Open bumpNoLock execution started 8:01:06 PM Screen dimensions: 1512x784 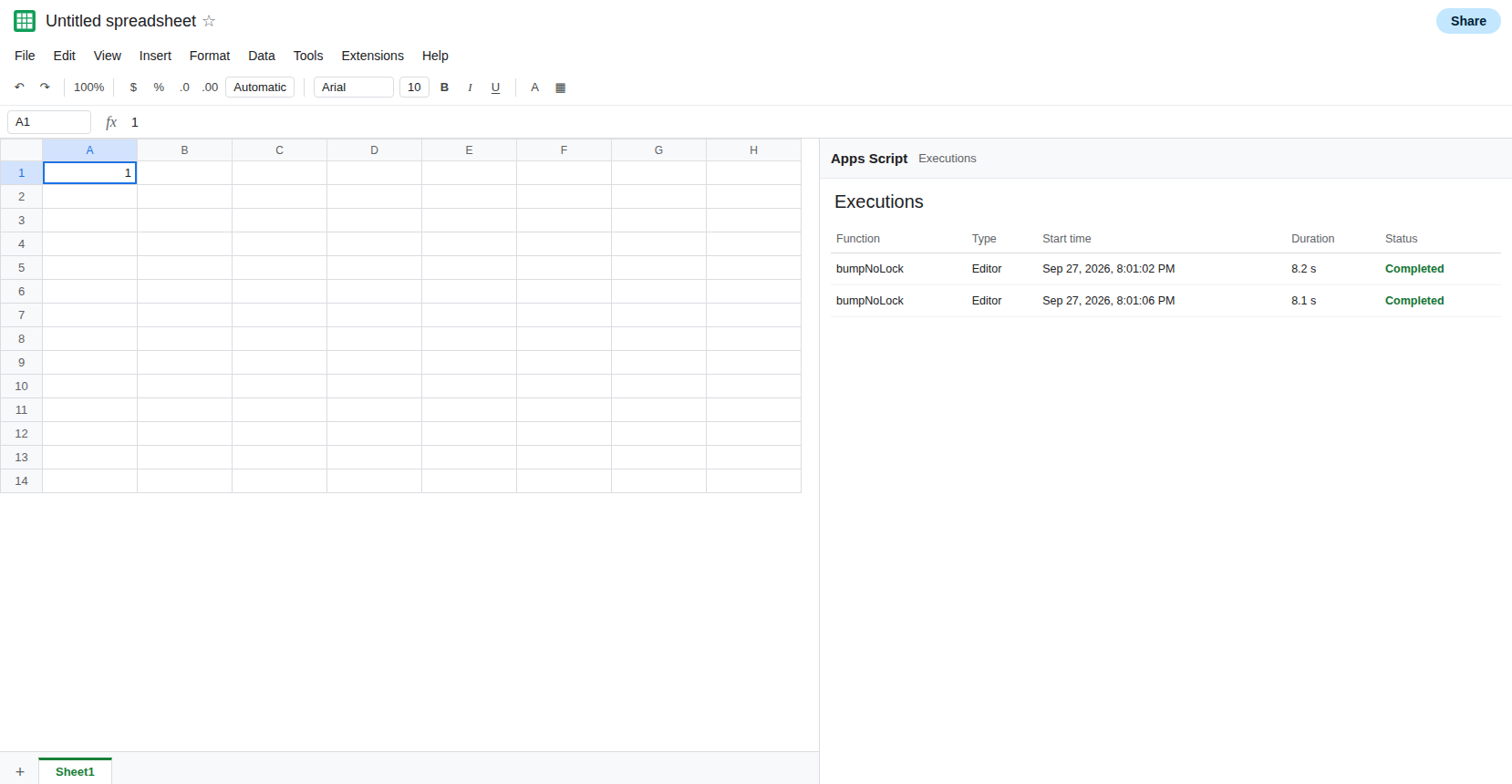tap(1166, 301)
